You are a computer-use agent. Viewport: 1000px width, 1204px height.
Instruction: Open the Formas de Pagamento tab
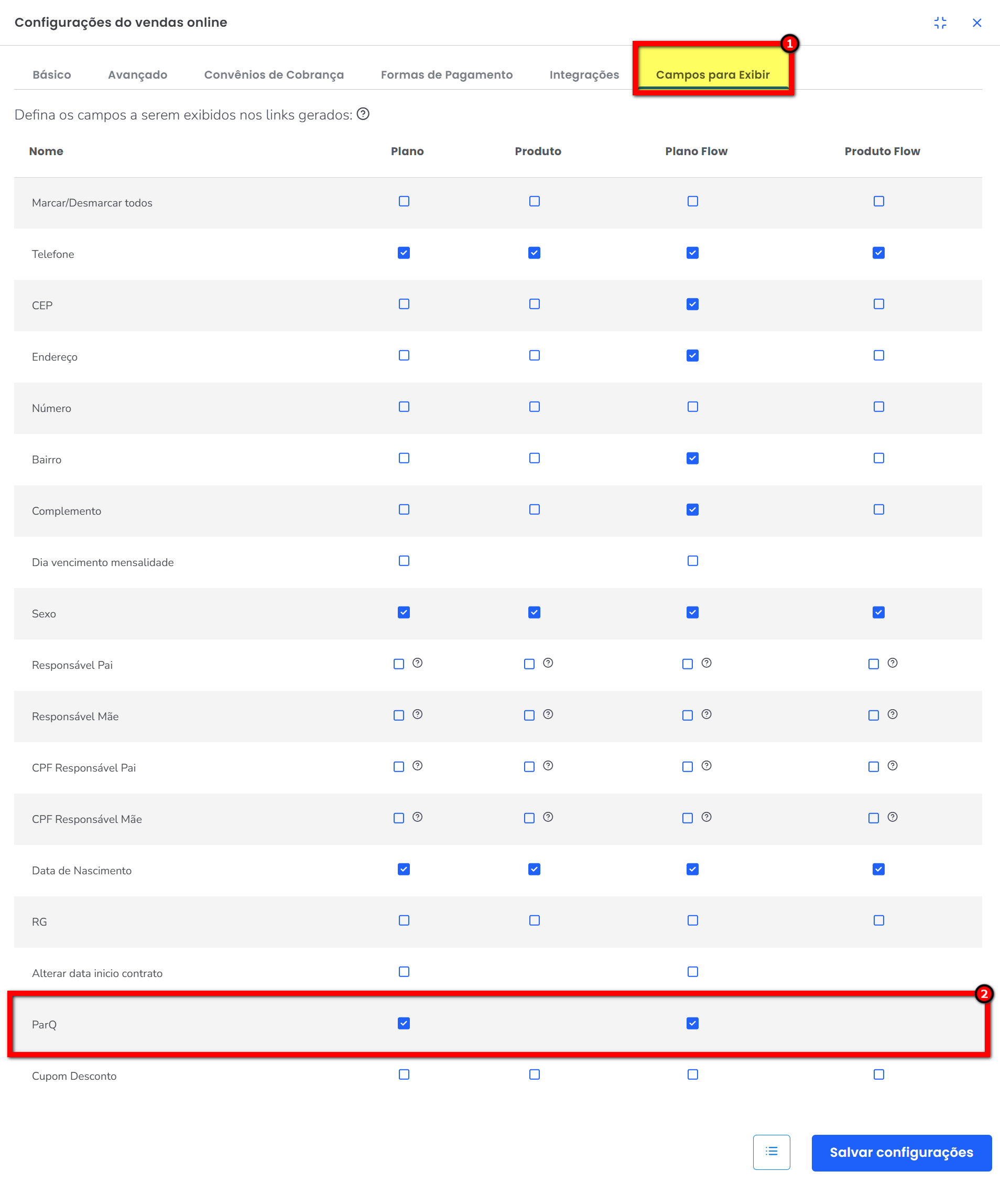pos(447,74)
